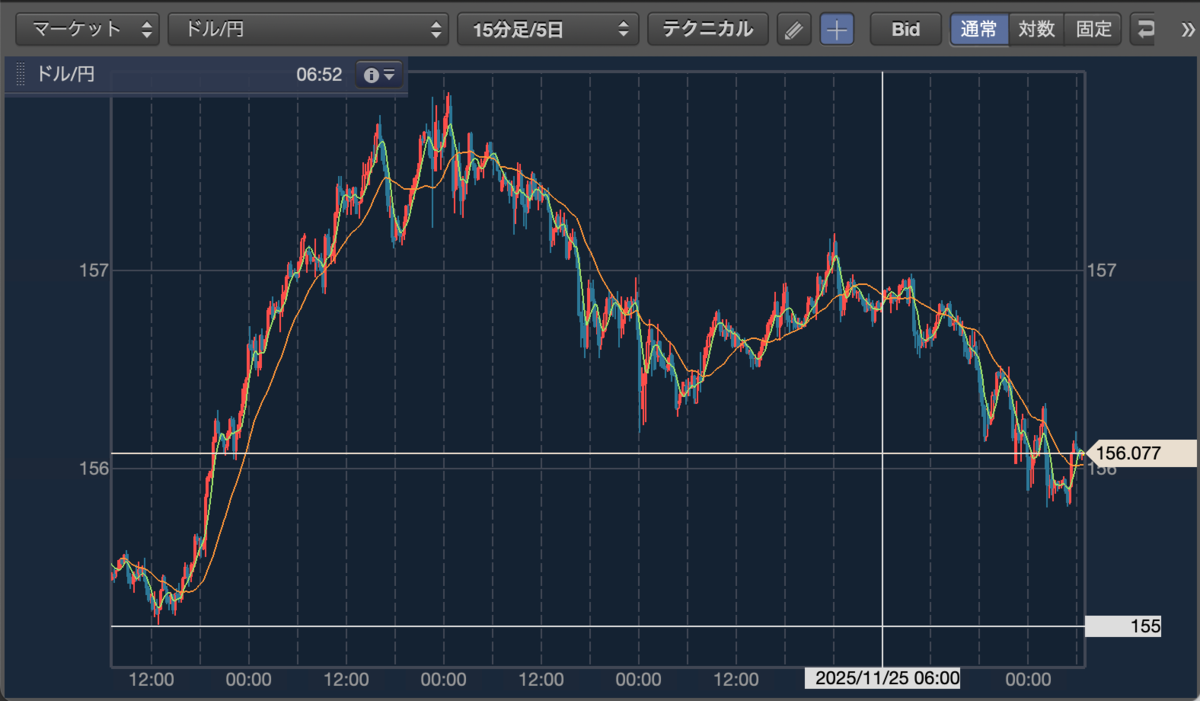This screenshot has width=1200, height=701.
Task: Select 固定 fixed scale mode
Action: 1093,29
